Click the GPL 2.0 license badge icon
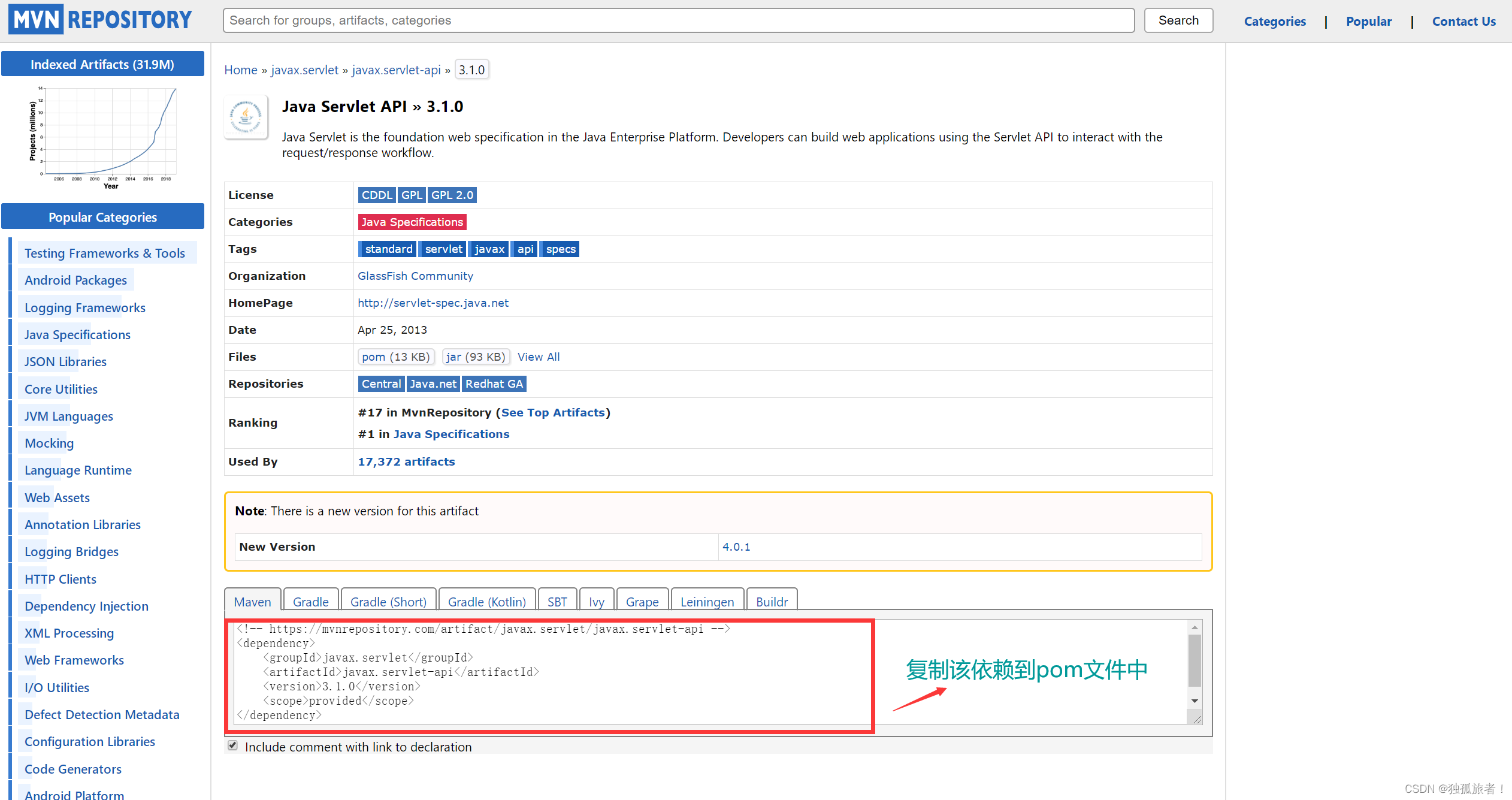 453,195
